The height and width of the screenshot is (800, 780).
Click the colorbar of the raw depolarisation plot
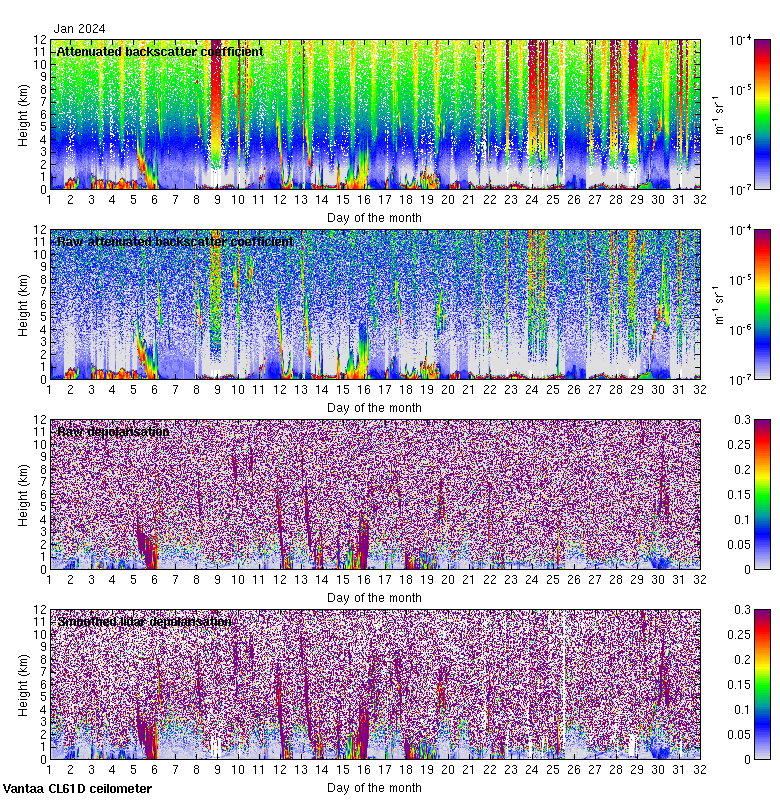point(762,494)
